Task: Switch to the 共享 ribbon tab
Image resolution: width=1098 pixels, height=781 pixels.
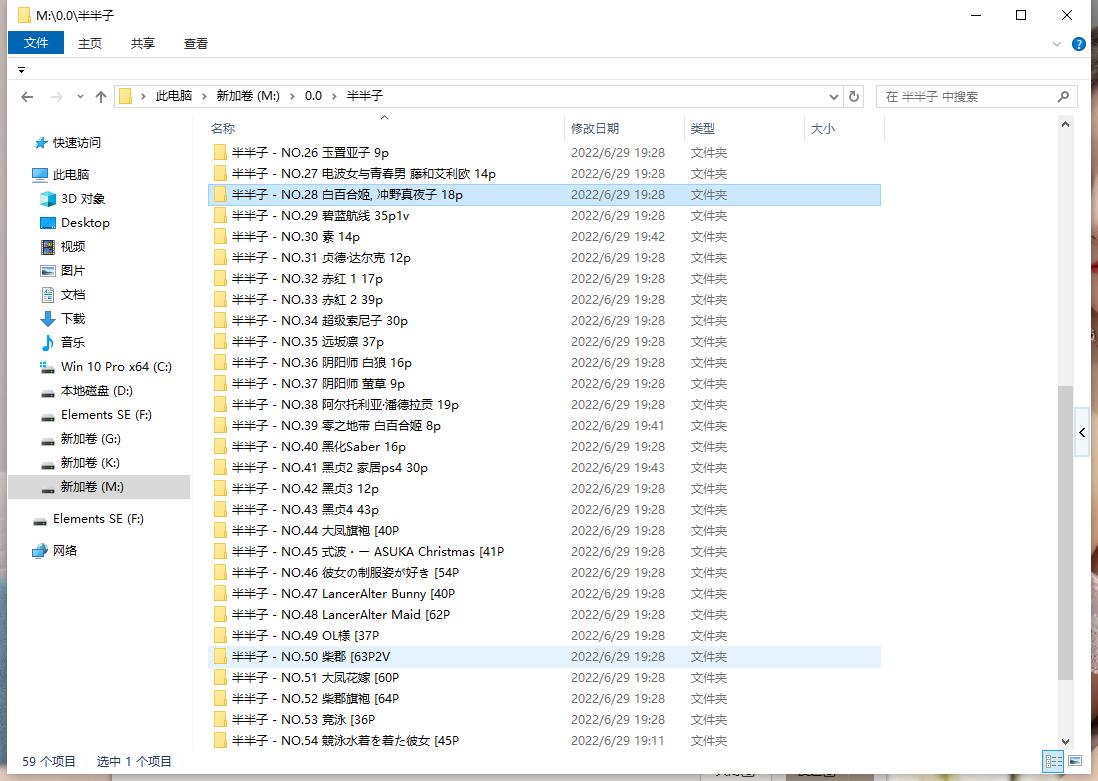Action: 142,43
